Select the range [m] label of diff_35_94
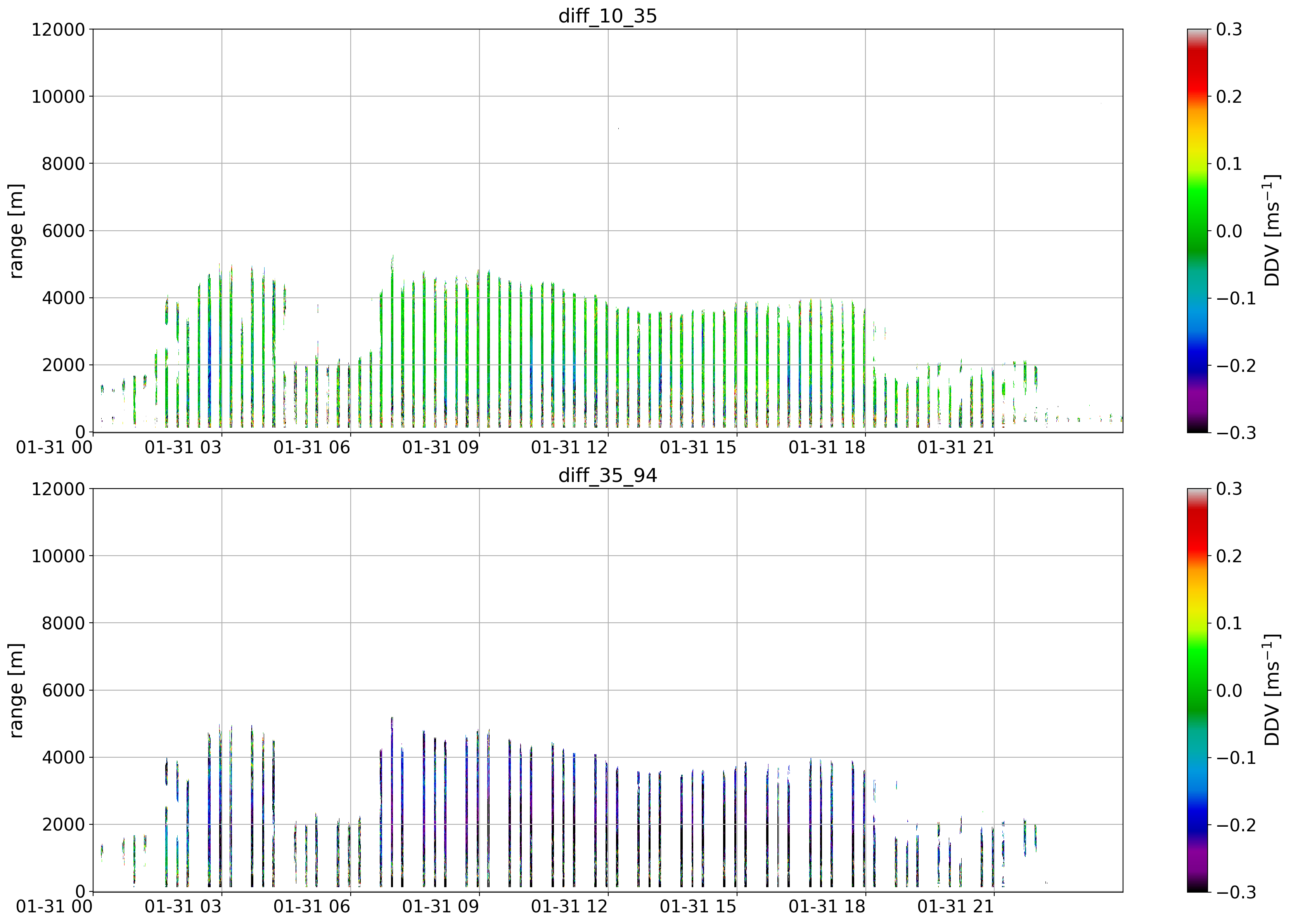Image resolution: width=1291 pixels, height=924 pixels. pos(16,690)
